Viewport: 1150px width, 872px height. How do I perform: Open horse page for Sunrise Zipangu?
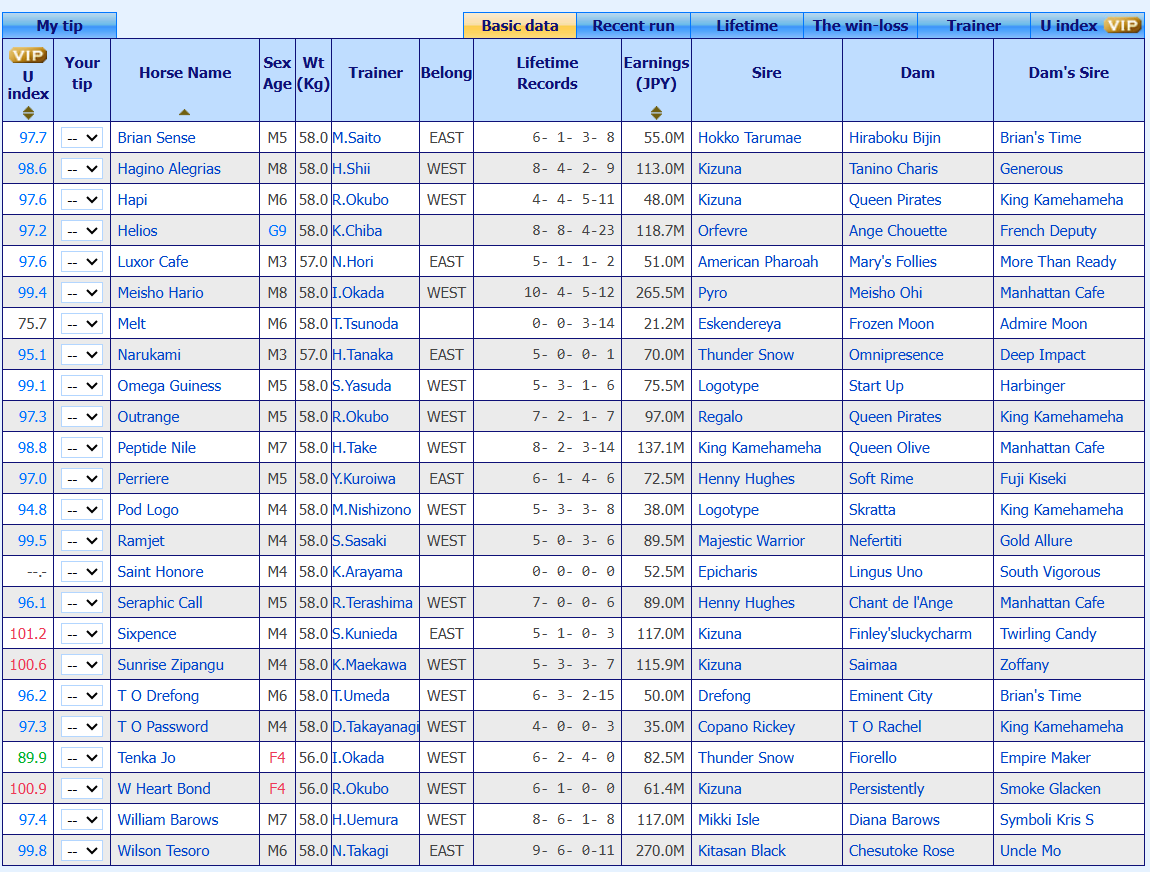click(171, 664)
